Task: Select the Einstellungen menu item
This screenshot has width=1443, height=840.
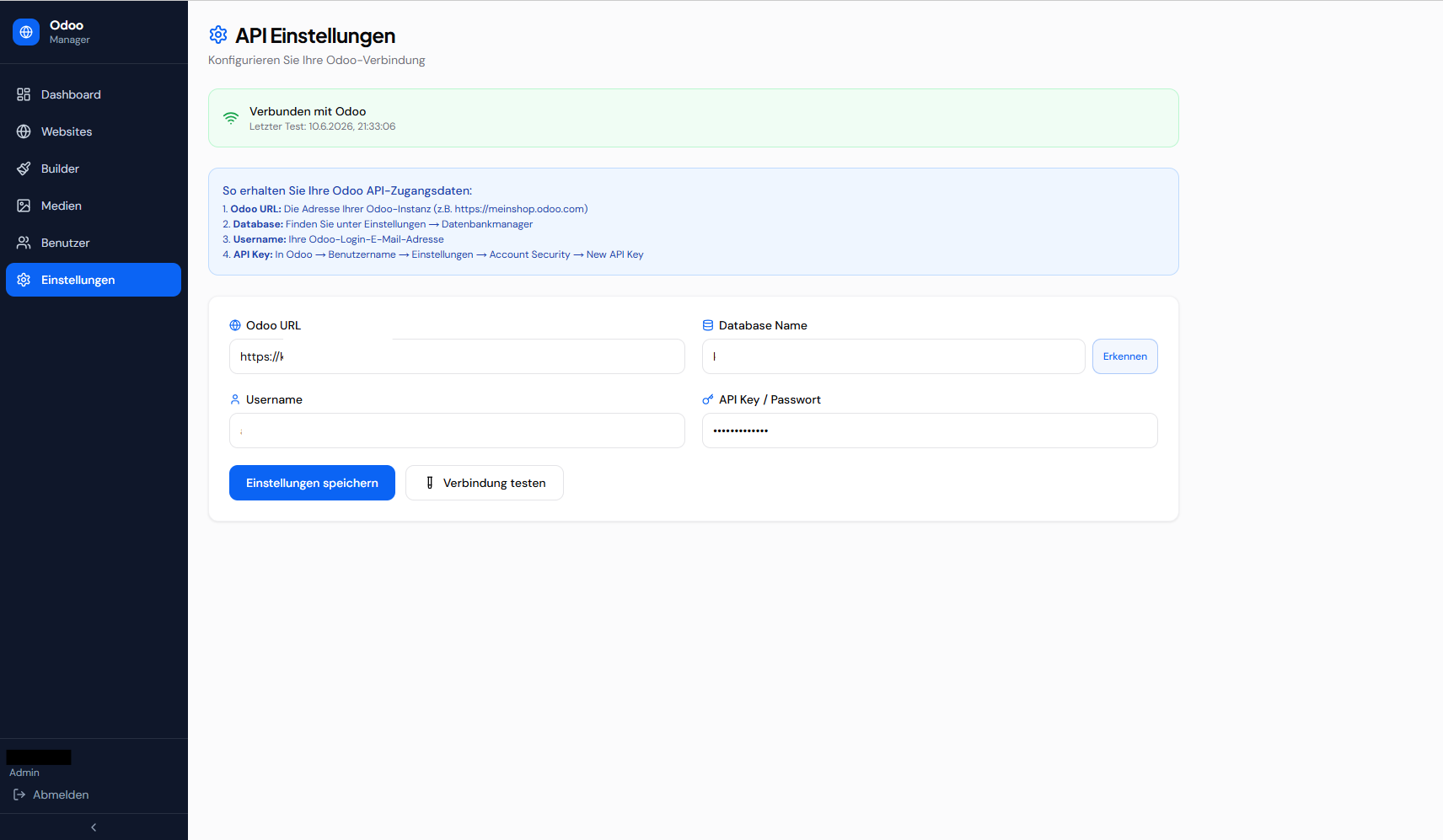Action: tap(94, 280)
